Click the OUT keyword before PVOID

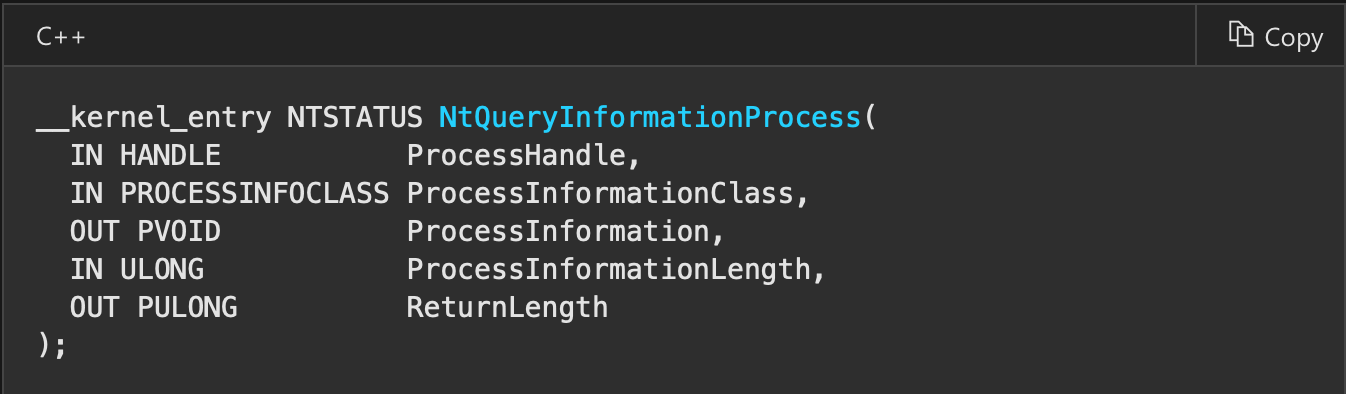tap(95, 232)
